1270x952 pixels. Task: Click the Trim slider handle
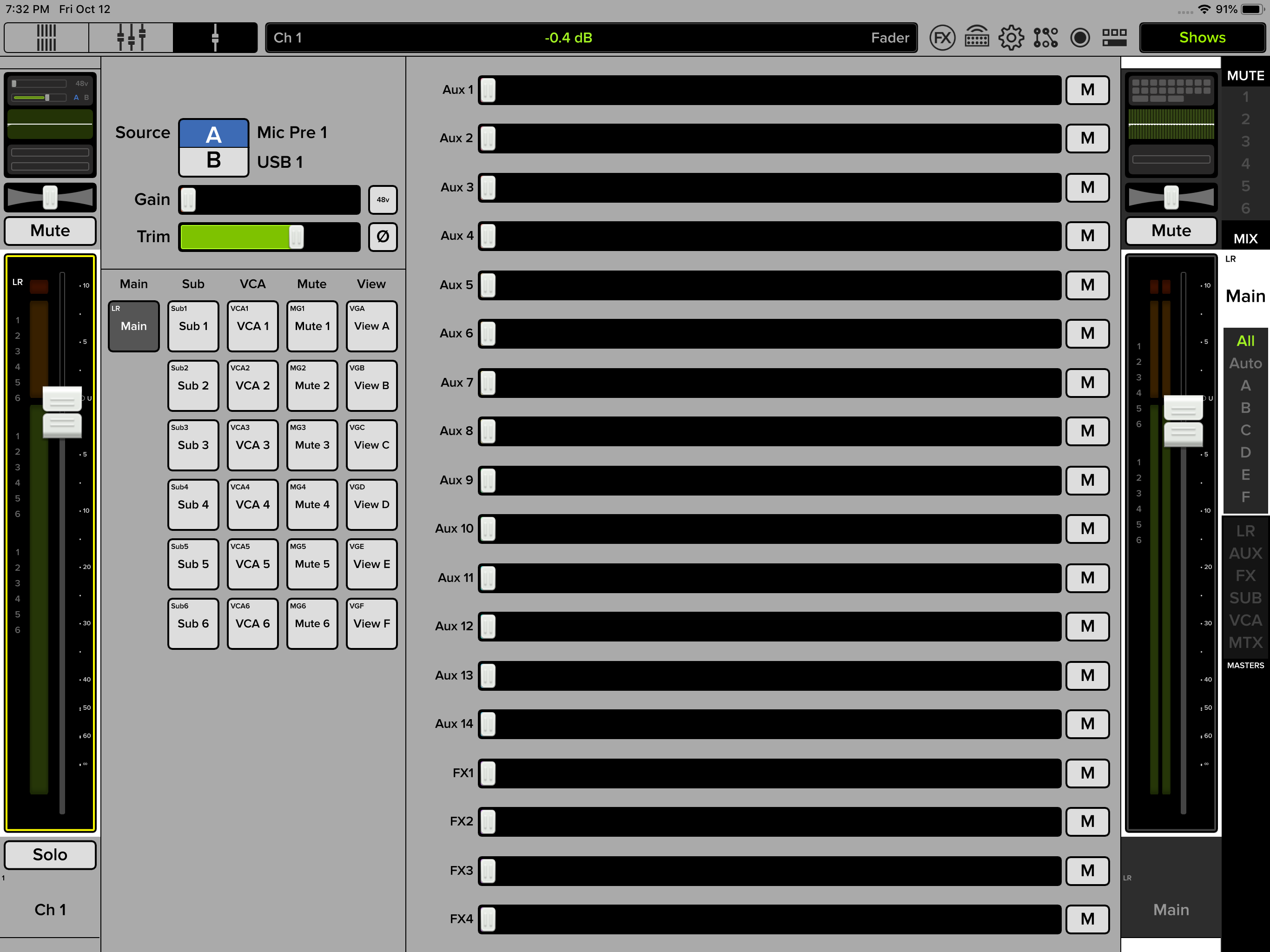tap(296, 237)
